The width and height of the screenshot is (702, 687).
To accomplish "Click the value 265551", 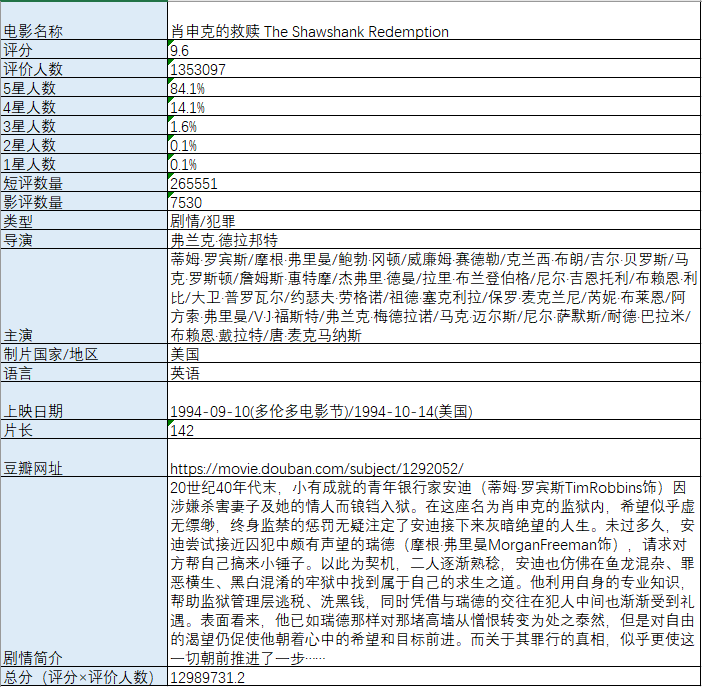I will click(194, 184).
